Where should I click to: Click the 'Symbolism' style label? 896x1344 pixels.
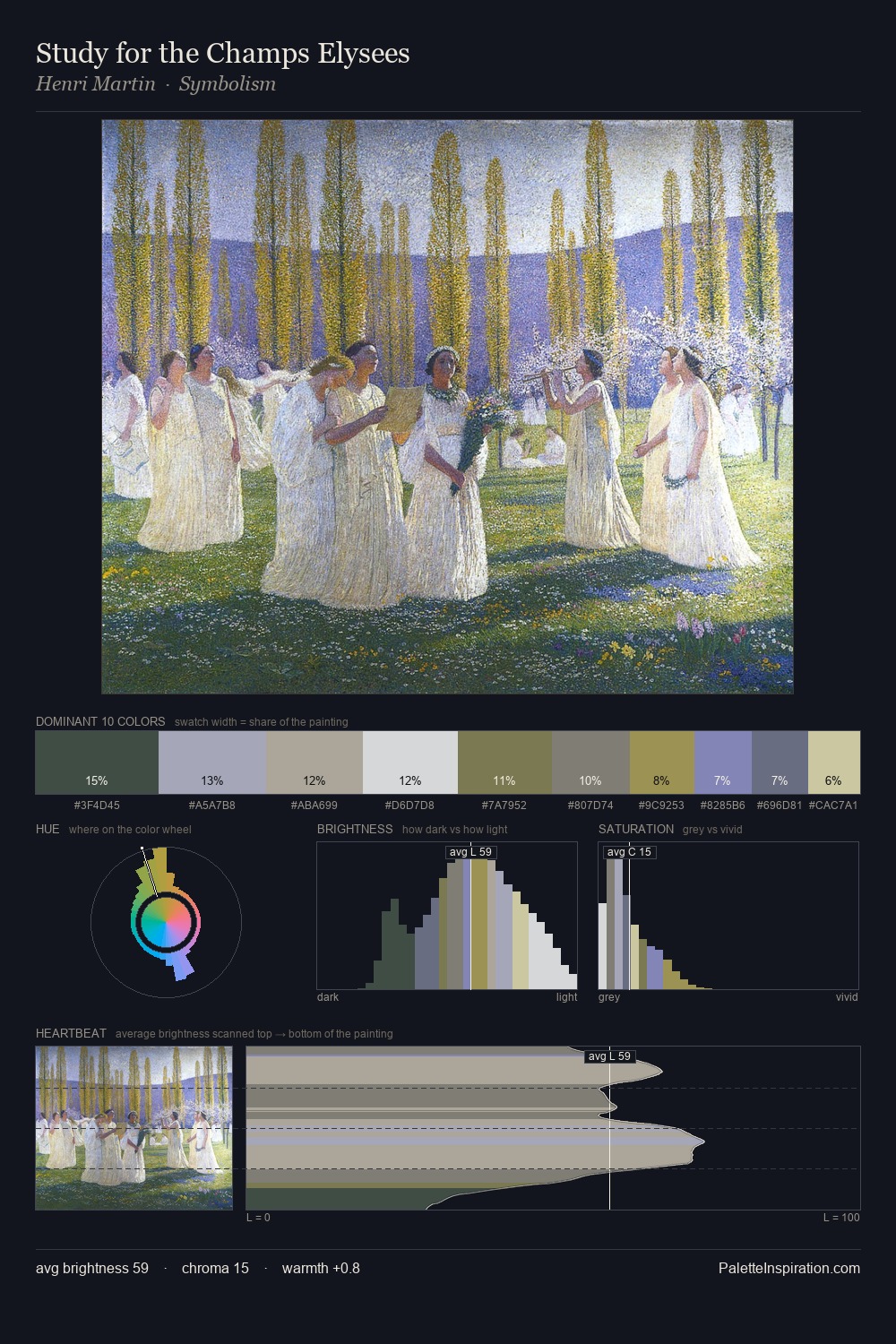228,84
